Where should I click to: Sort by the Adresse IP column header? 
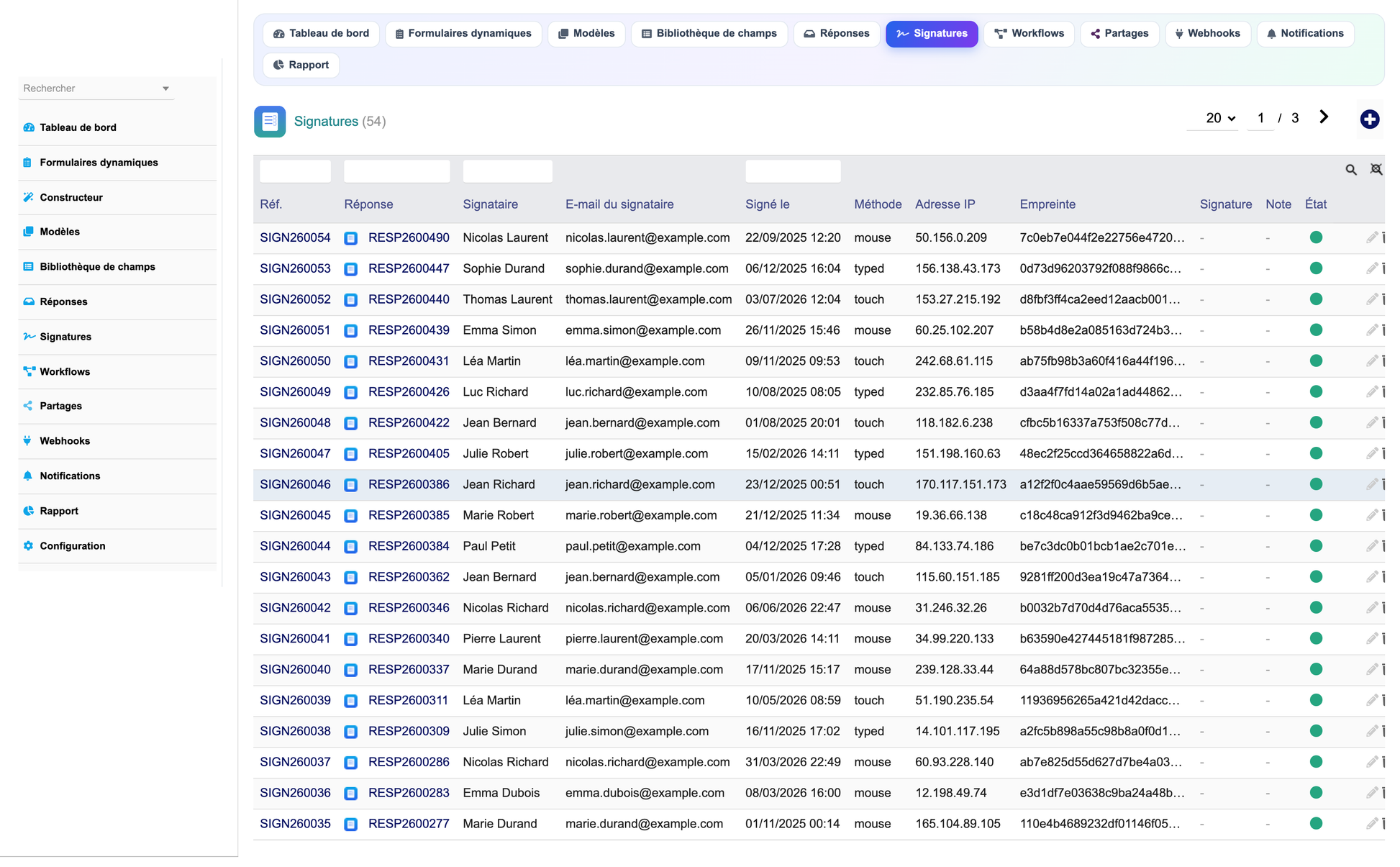(945, 204)
